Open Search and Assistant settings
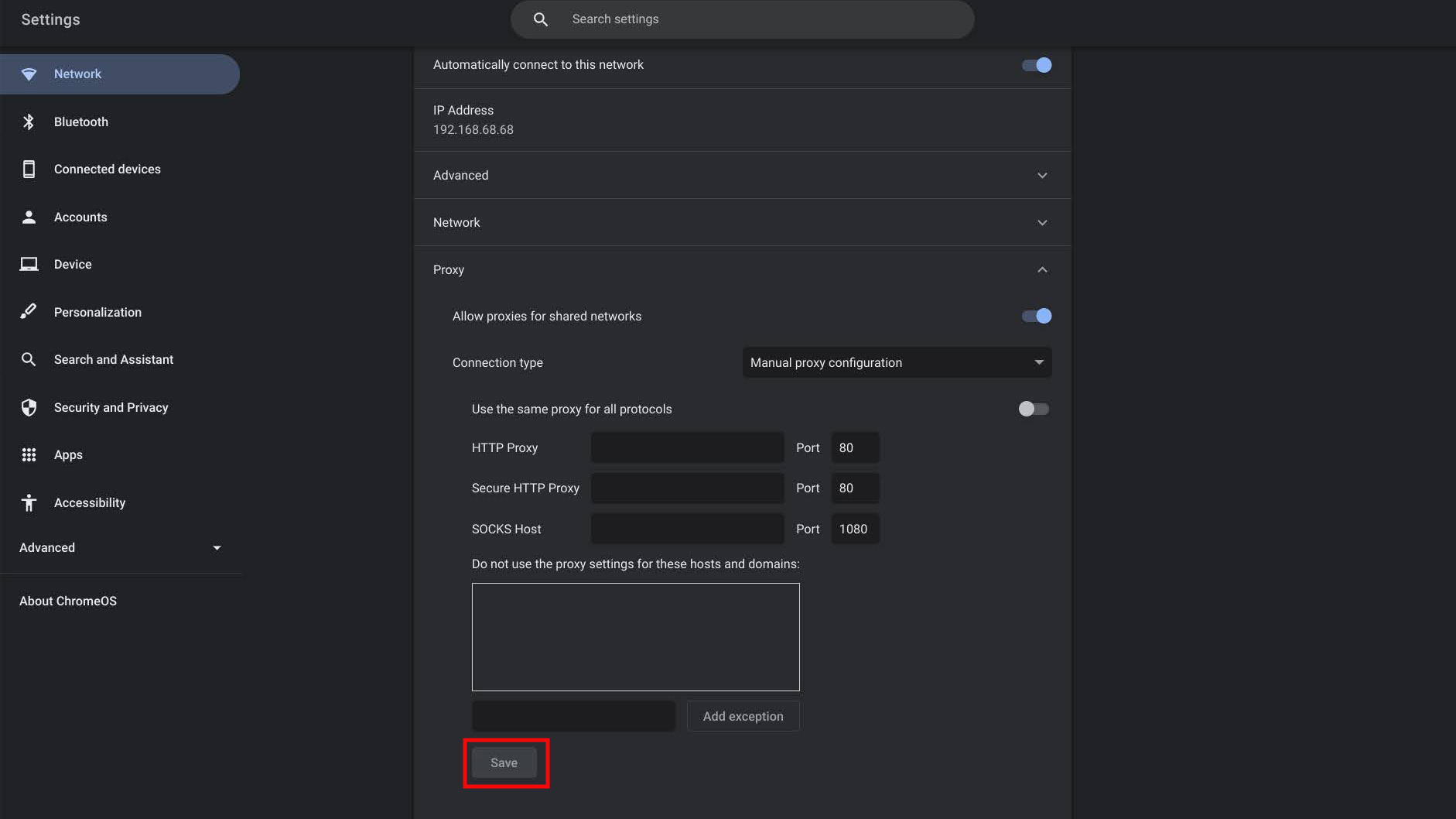1456x819 pixels. point(114,360)
